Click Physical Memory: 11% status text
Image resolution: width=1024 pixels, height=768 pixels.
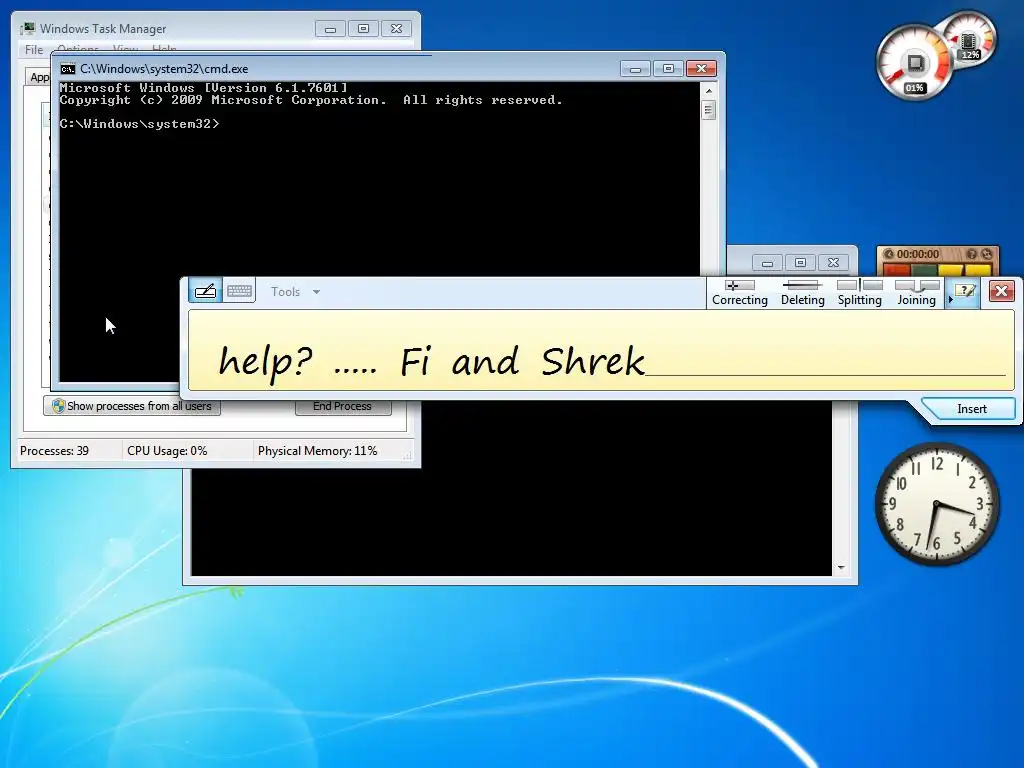(317, 451)
